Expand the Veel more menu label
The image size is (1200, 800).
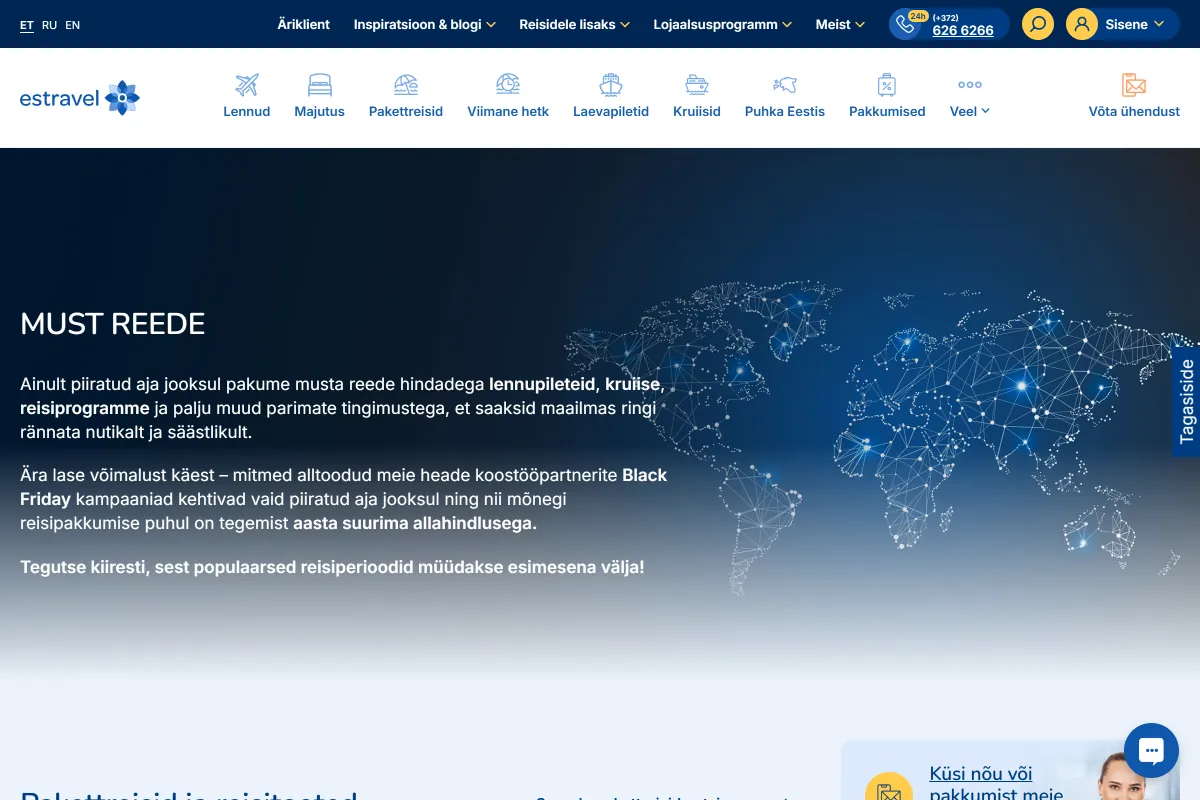[x=970, y=111]
